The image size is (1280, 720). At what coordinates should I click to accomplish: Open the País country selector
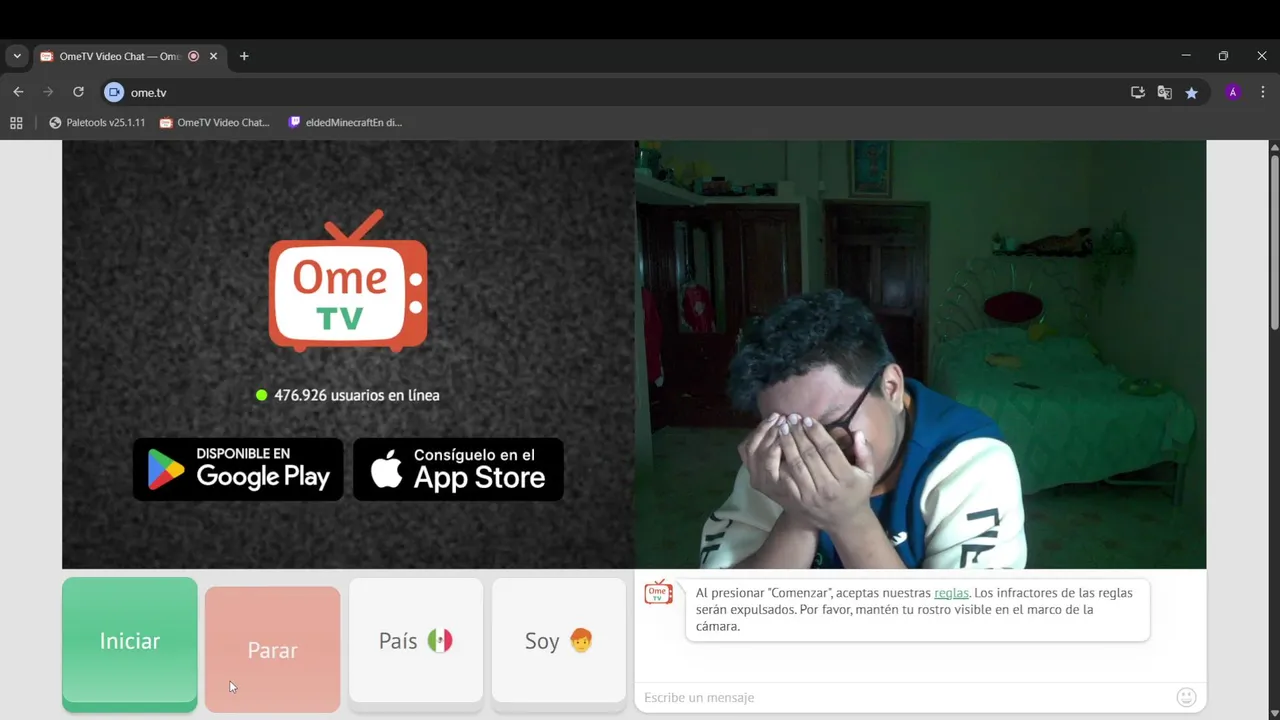(416, 641)
